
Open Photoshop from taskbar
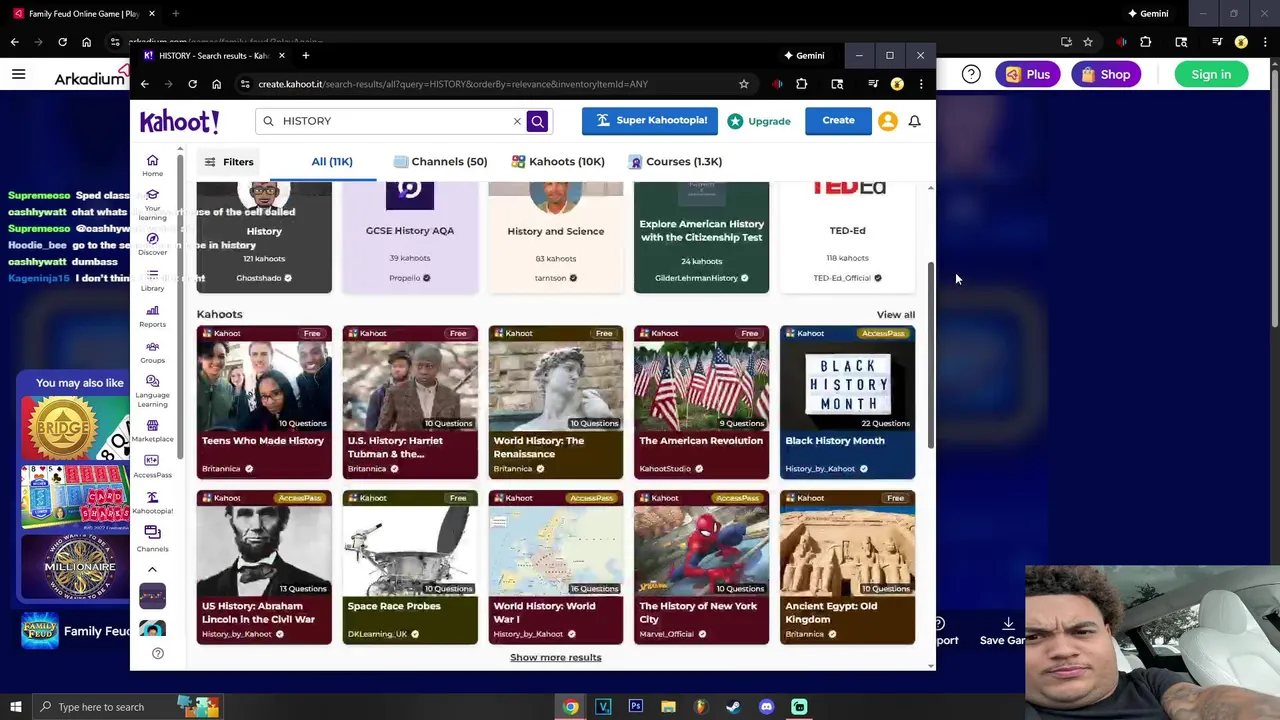click(x=635, y=707)
